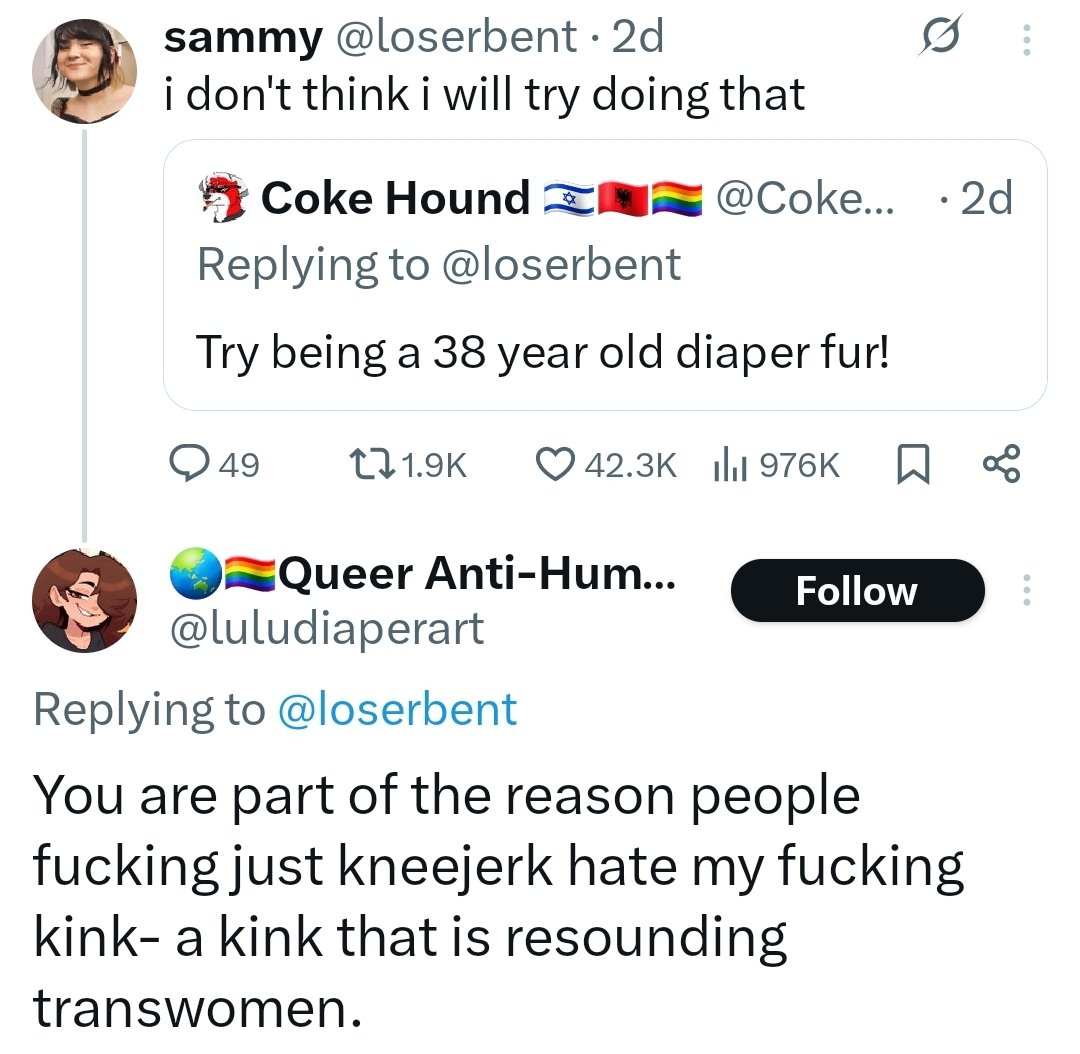
Task: View analytics via the 976K bar icon
Action: (777, 464)
